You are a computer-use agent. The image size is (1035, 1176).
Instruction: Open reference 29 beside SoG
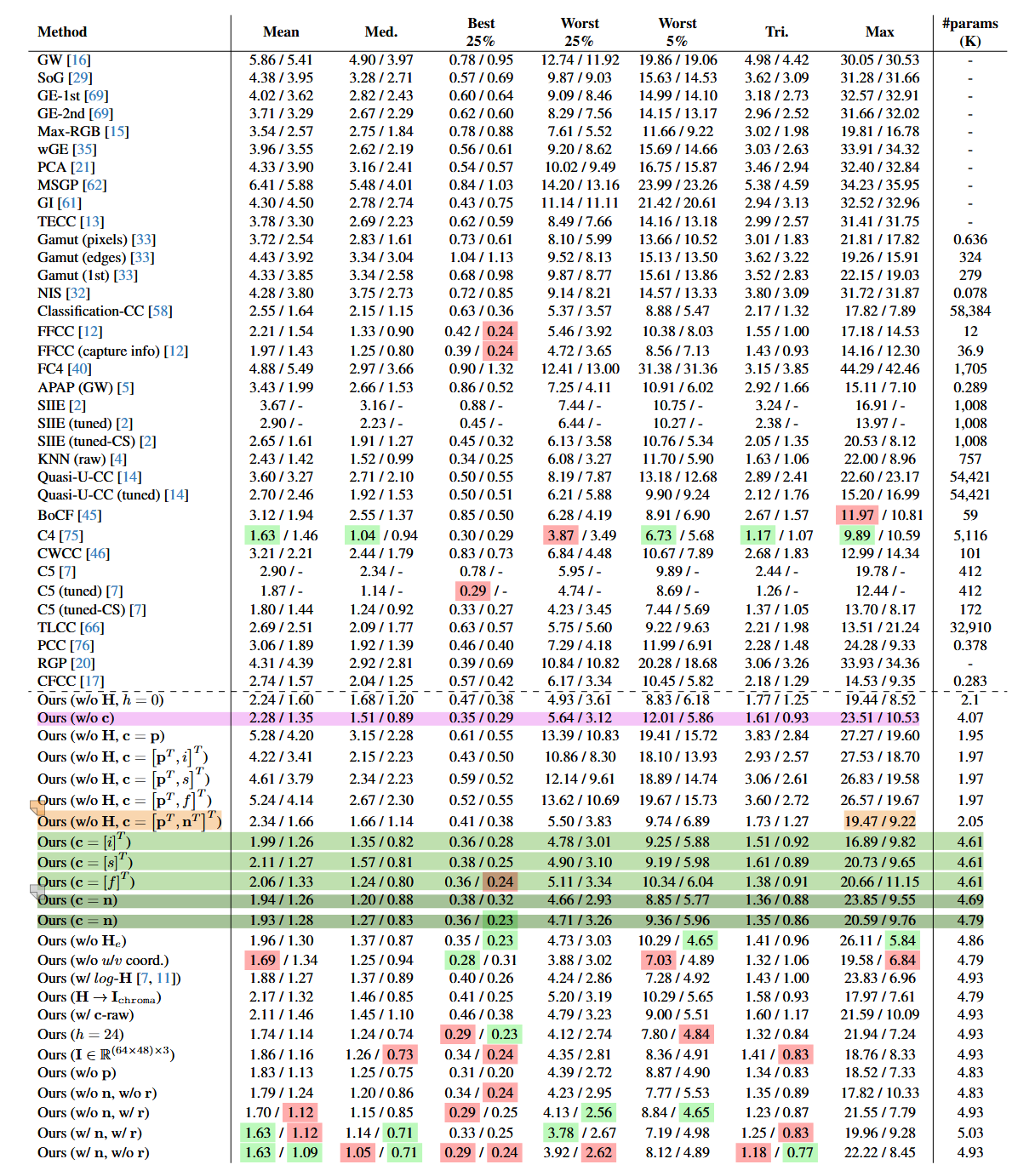point(81,77)
